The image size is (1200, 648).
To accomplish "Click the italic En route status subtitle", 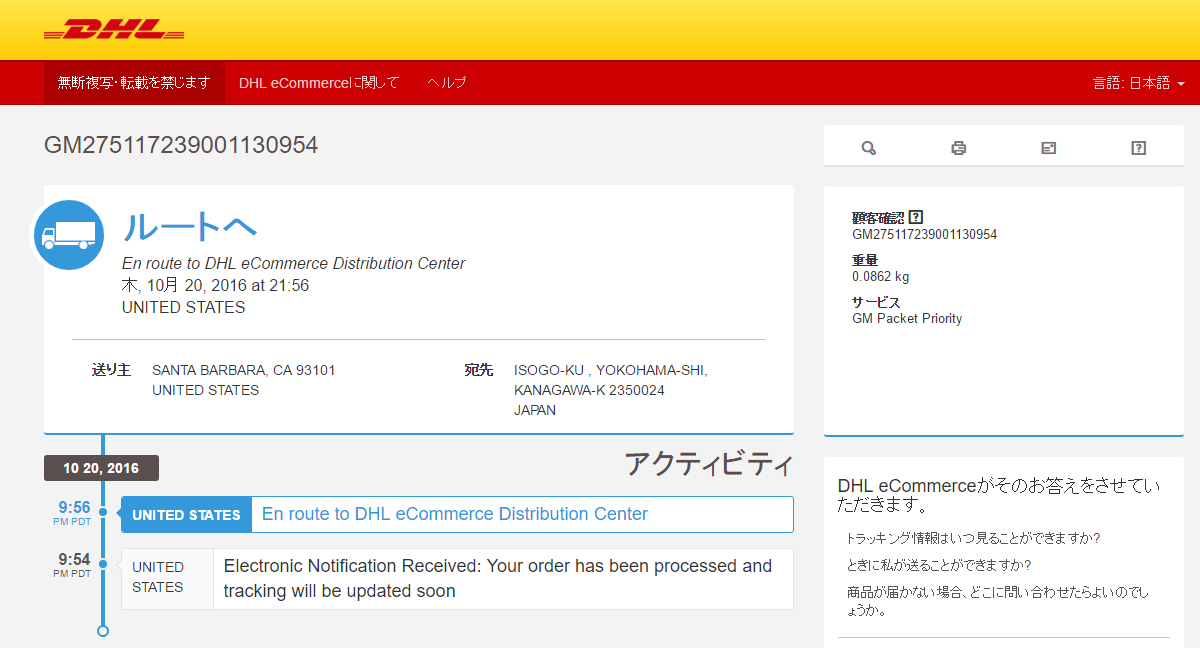I will (294, 264).
